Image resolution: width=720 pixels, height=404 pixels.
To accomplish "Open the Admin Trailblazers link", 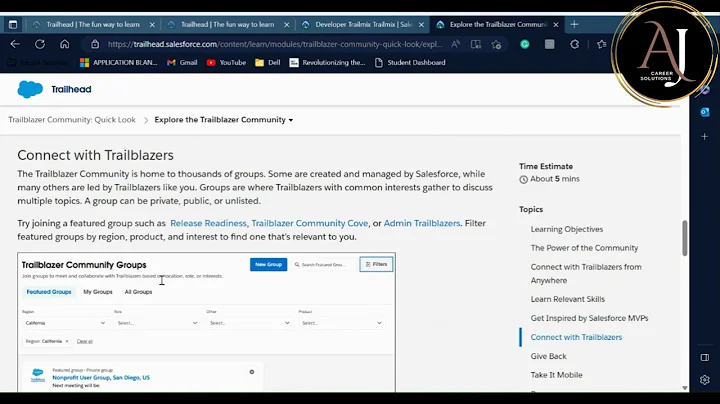I will tap(422, 223).
